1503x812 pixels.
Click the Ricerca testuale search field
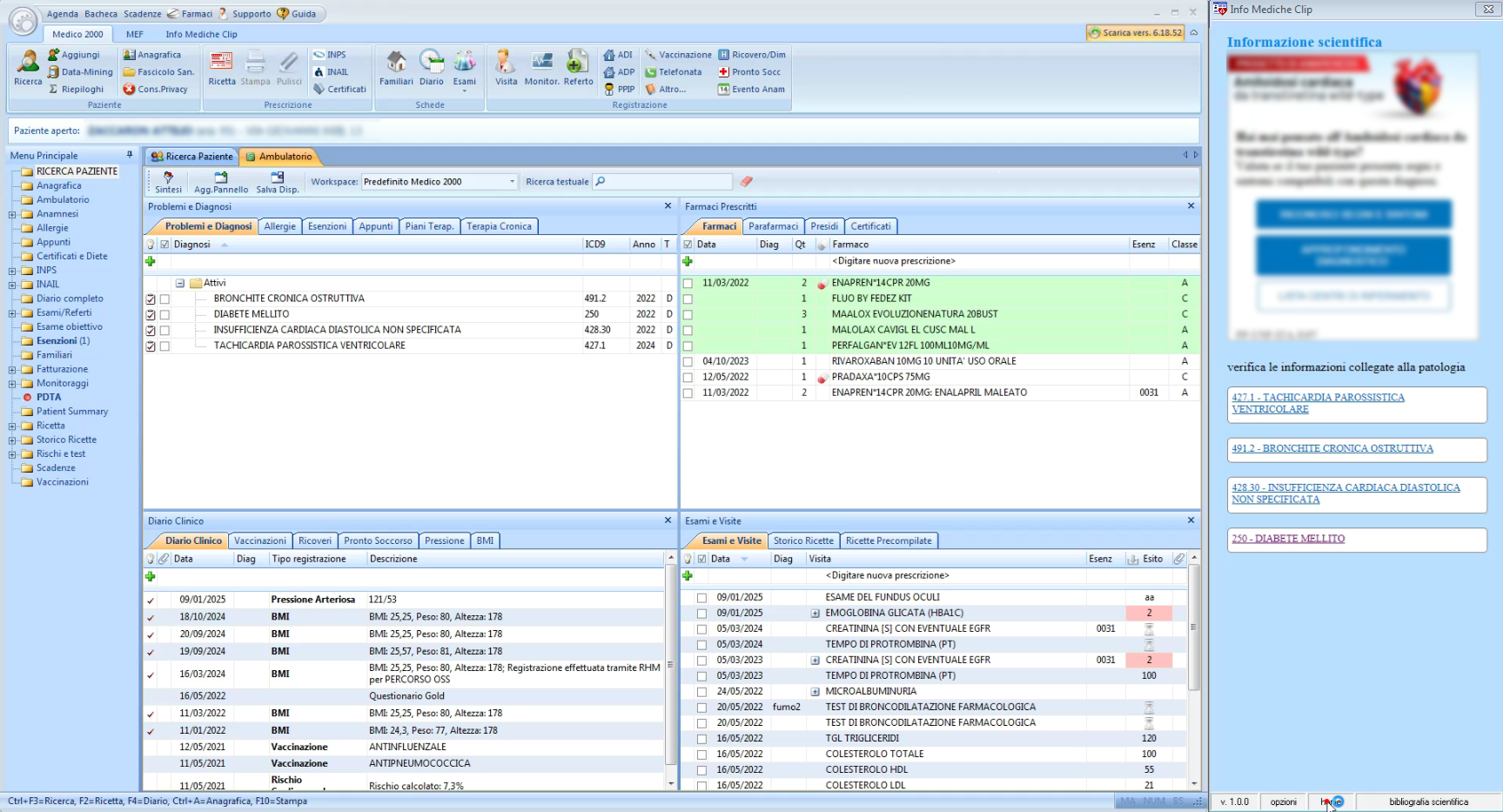[x=663, y=182]
